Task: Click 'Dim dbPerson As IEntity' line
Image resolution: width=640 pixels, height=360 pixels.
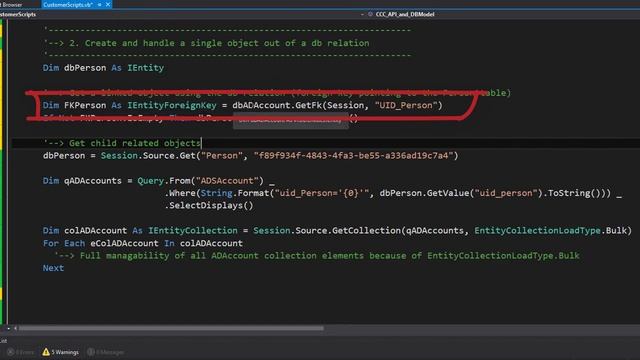Action: [x=103, y=68]
